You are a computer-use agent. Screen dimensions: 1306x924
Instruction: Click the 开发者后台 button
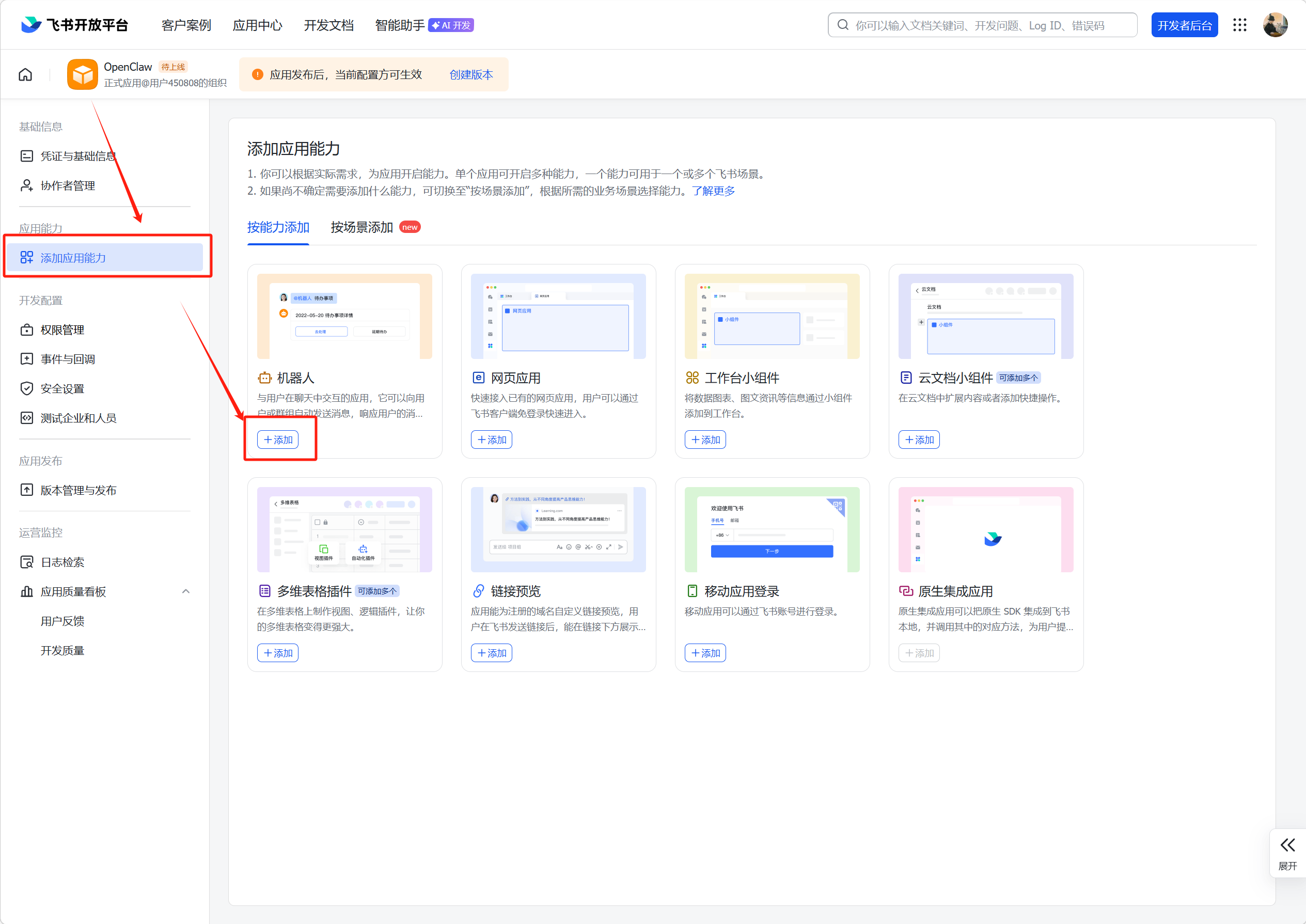coord(1184,25)
